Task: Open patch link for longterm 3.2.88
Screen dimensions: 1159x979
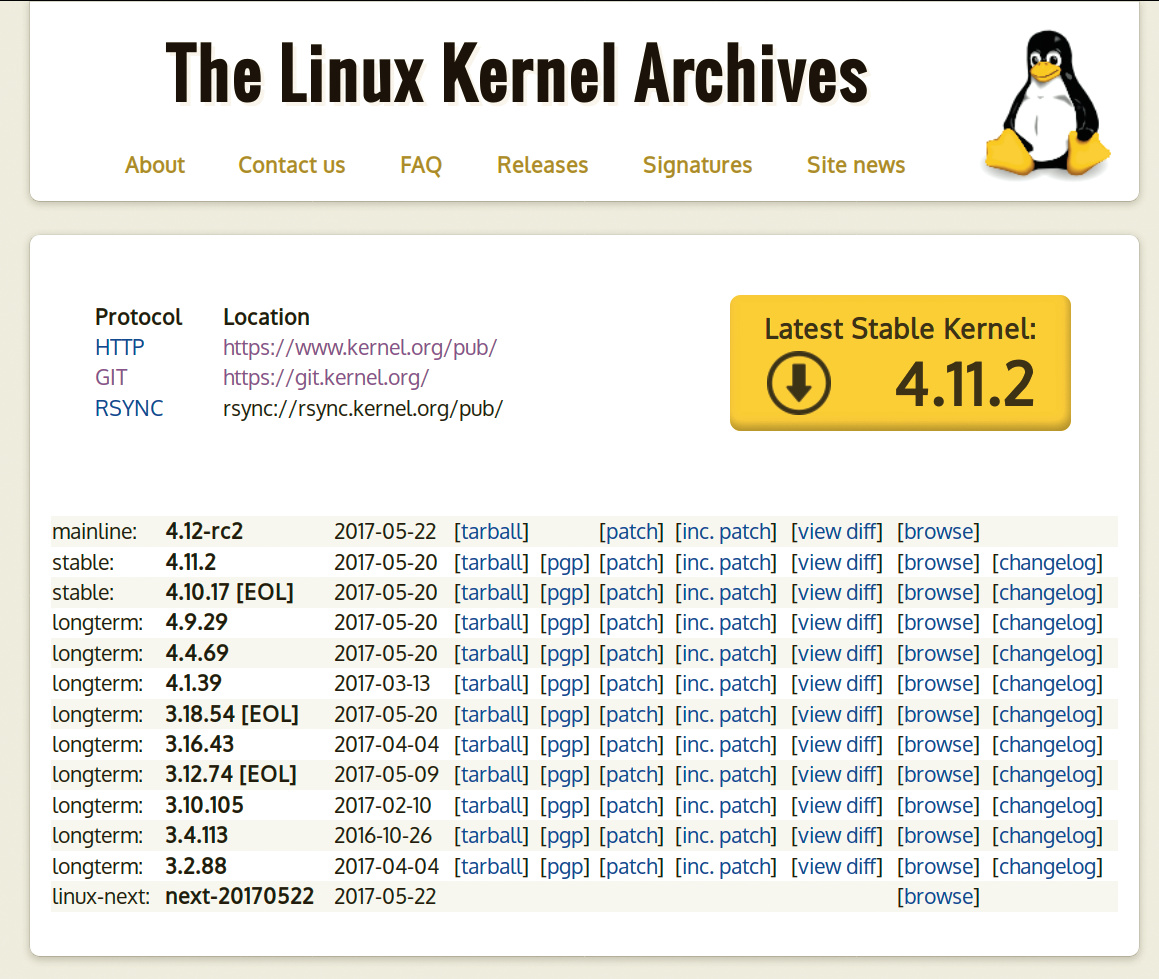Action: [631, 867]
